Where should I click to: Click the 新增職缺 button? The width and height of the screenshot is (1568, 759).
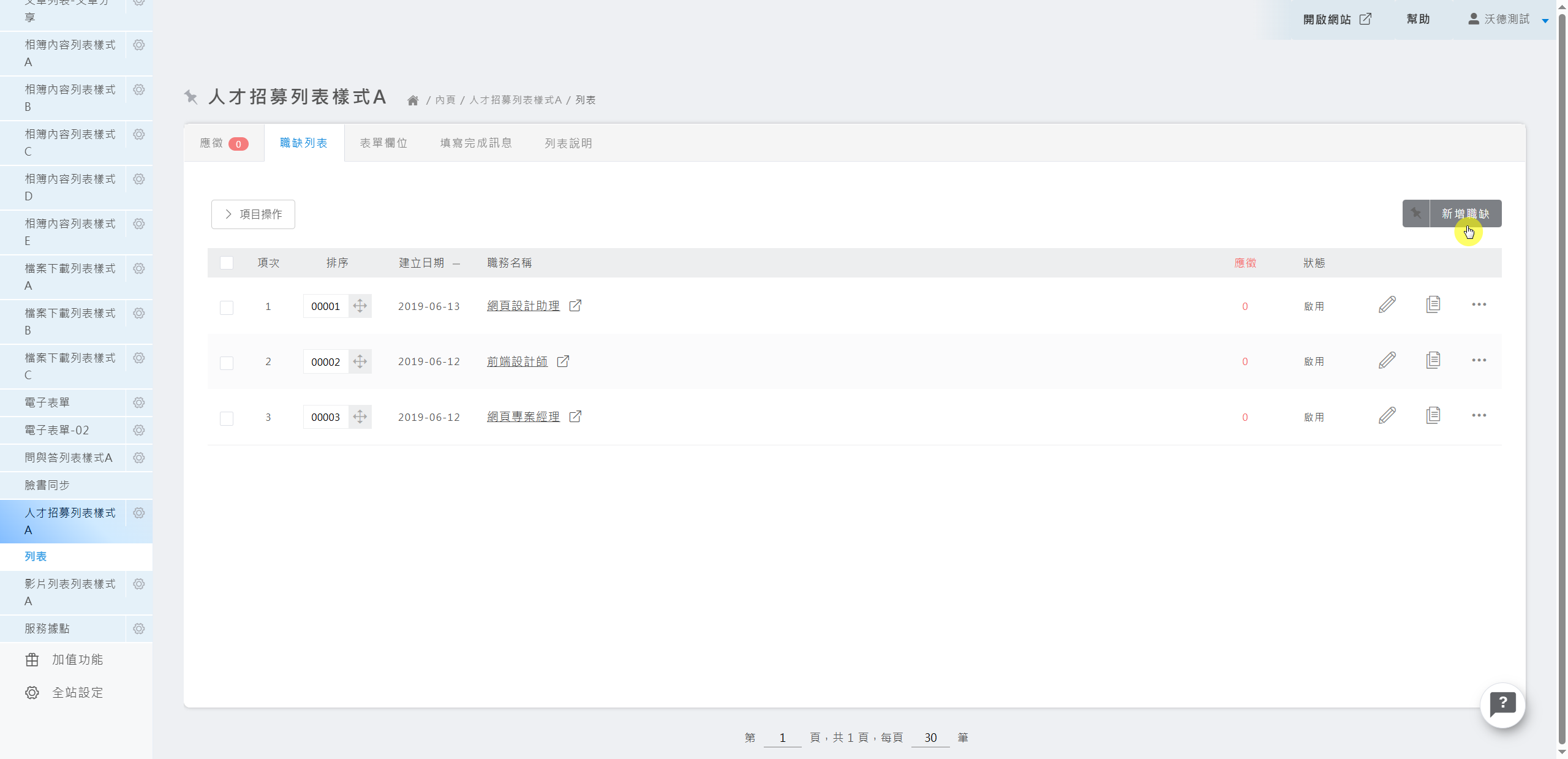pyautogui.click(x=1464, y=214)
